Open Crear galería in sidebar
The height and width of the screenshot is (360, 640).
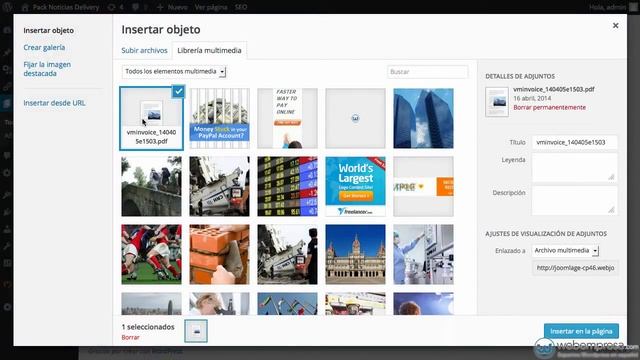coord(44,47)
